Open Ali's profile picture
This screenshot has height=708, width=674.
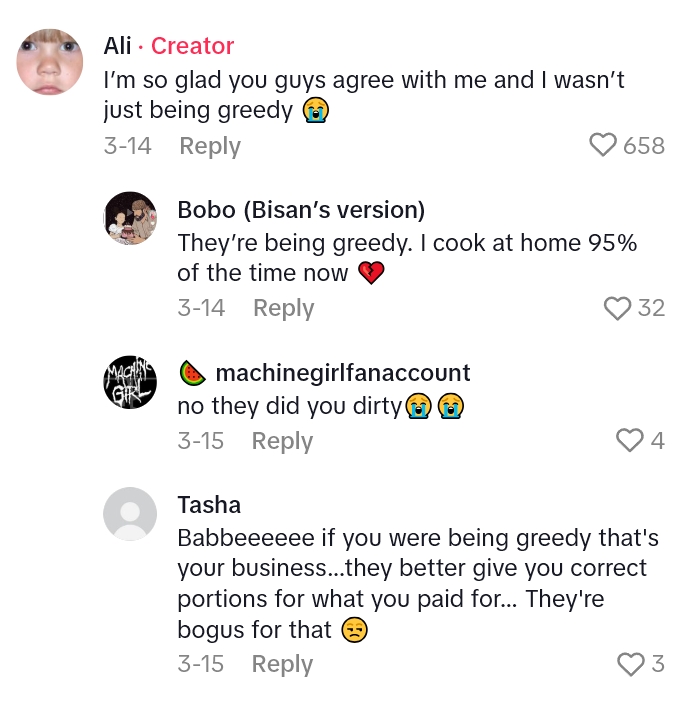[50, 62]
